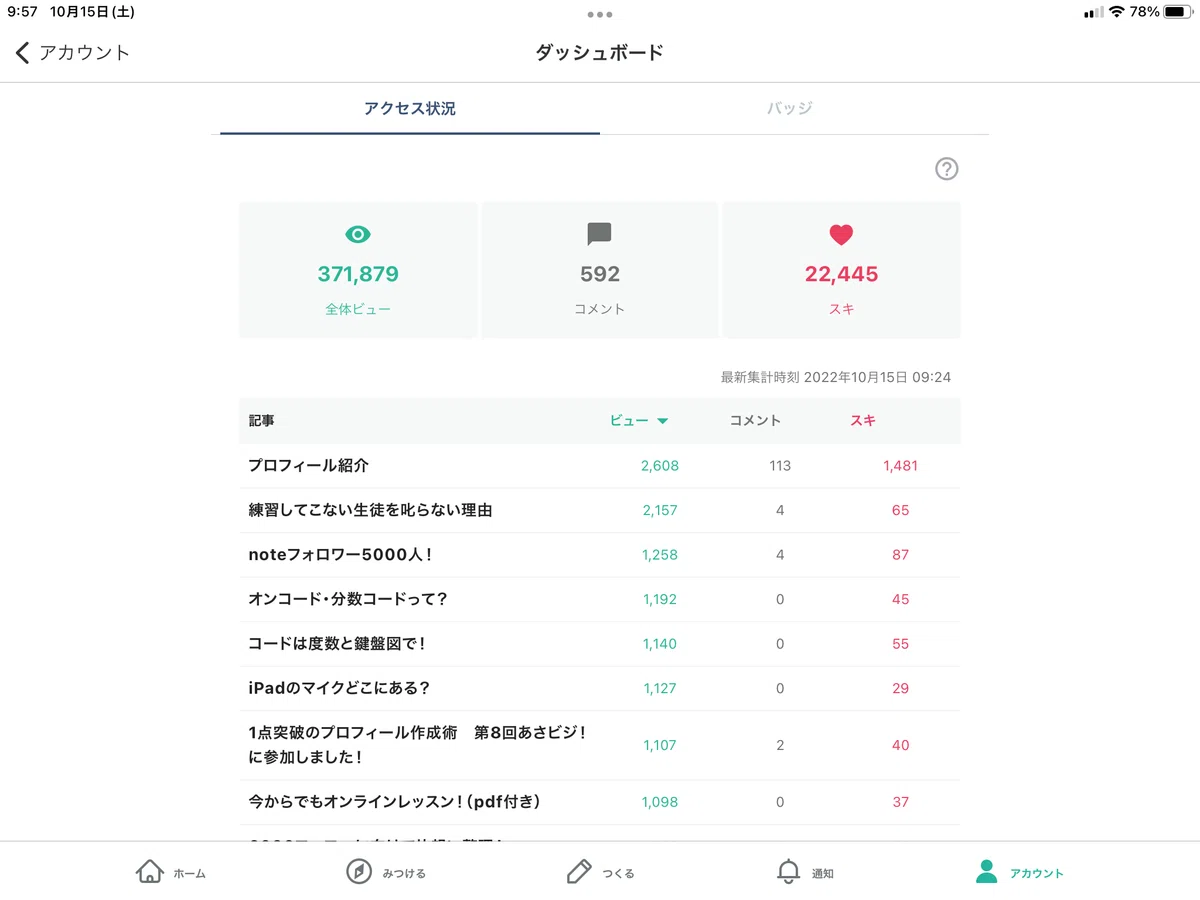
Task: Open アカウント person in bottom bar
Action: (1019, 872)
